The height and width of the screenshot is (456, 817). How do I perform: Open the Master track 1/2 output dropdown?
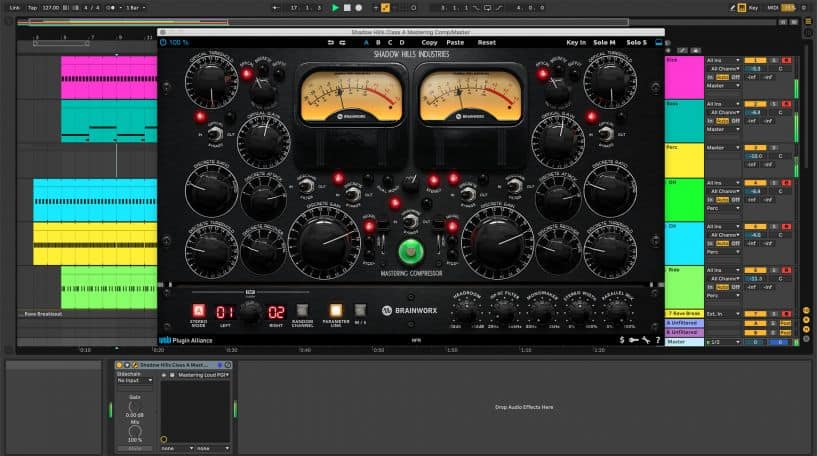pos(723,342)
